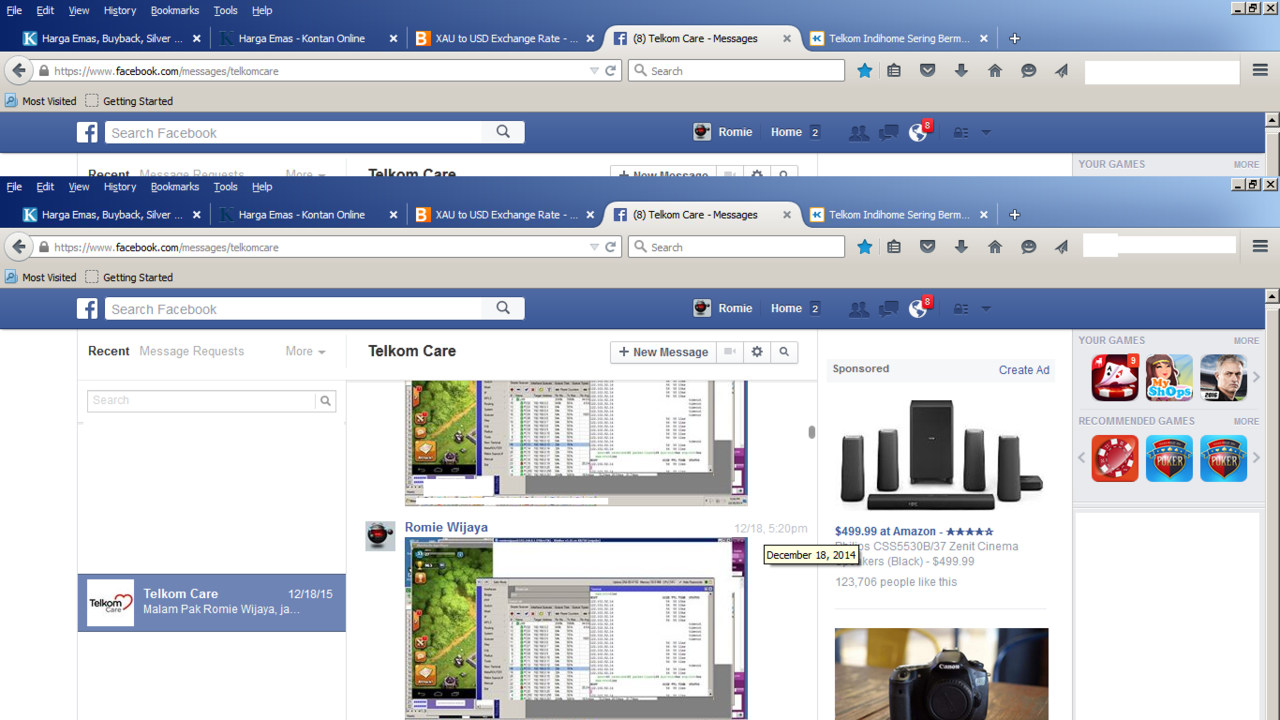Viewport: 1280px width, 720px height.
Task: Switch to Harga Emas - Kontan Online tab in front window
Action: (x=308, y=215)
